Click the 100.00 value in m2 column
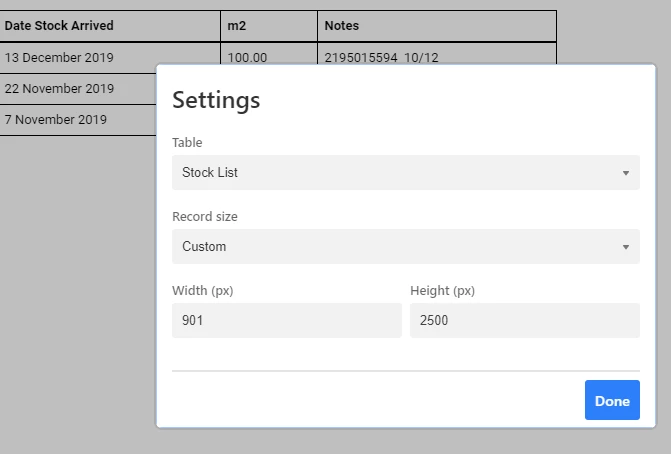671x454 pixels. pos(247,57)
